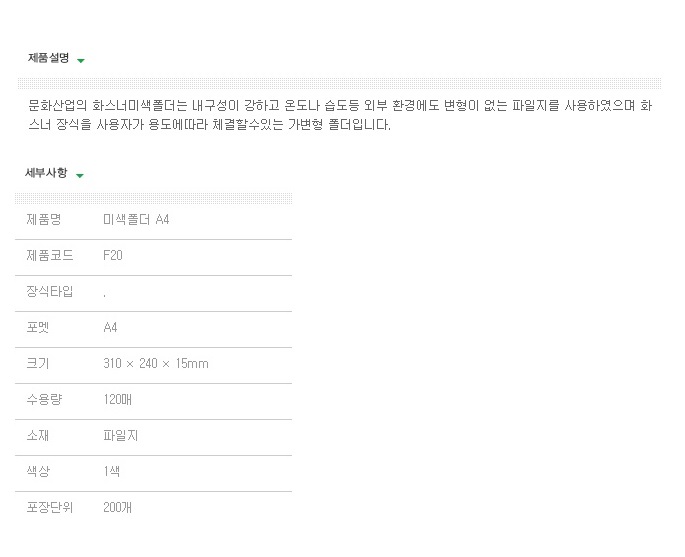Click the 제품코드 row label
Screen dimensions: 685x557
pos(50,255)
